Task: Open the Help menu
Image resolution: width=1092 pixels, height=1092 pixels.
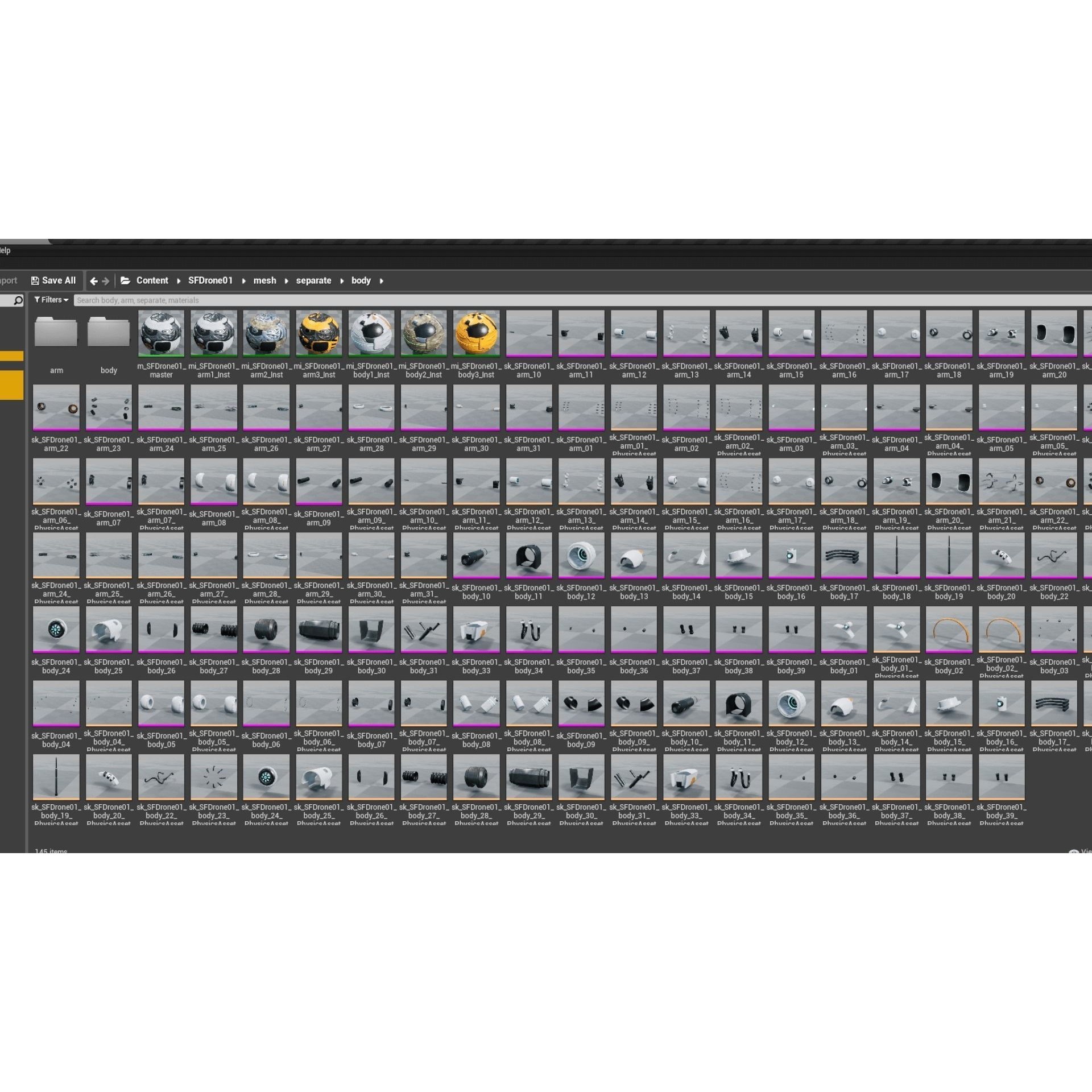Action: pyautogui.click(x=5, y=250)
